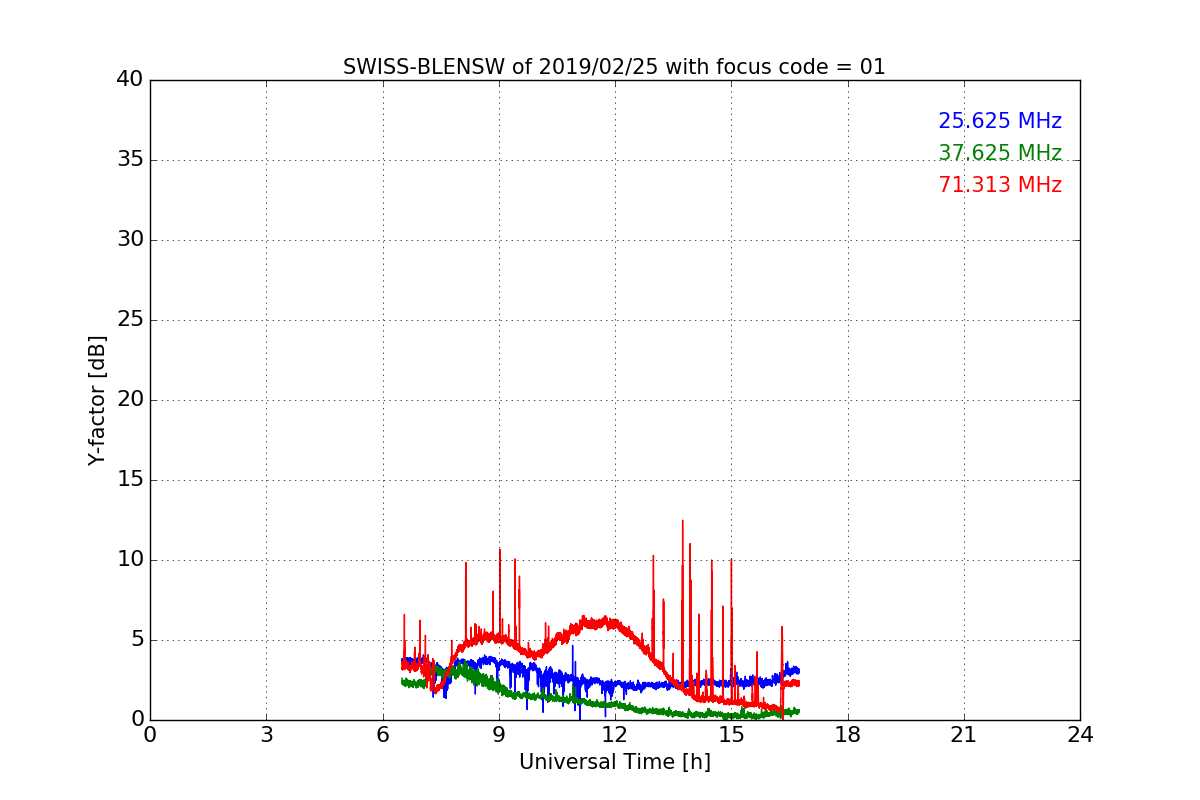Click the 'Y-factor [dB]' axis label
The height and width of the screenshot is (800, 1200).
[97, 400]
